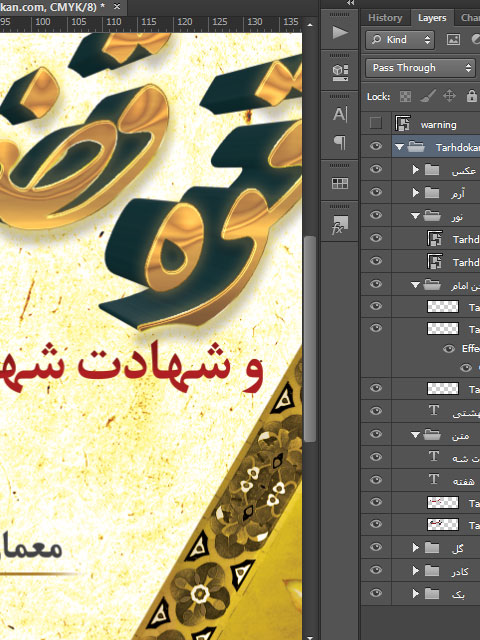The width and height of the screenshot is (480, 640).
Task: Open the Paragraph panel icon
Action: tap(340, 142)
